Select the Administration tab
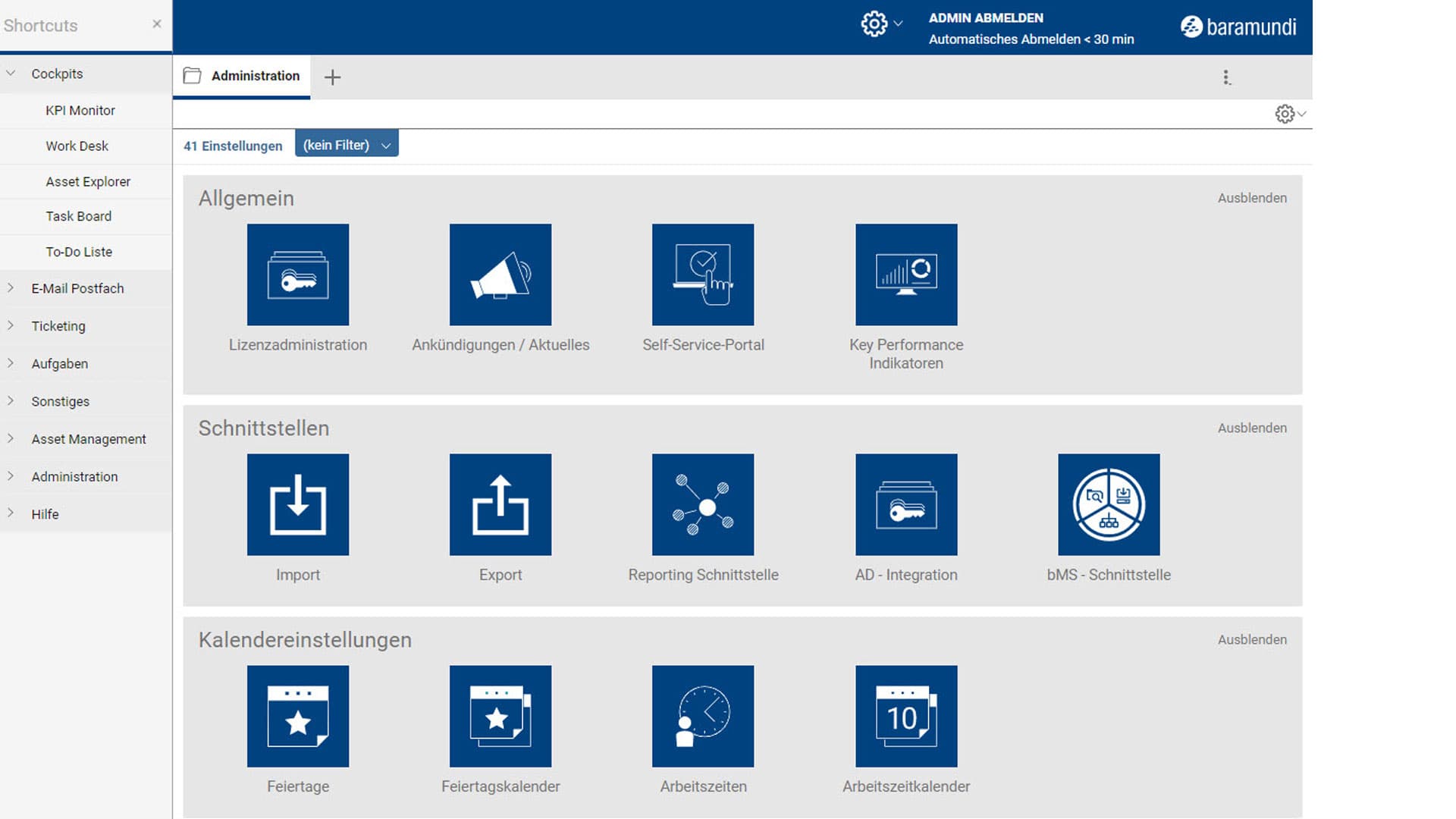 click(x=241, y=76)
